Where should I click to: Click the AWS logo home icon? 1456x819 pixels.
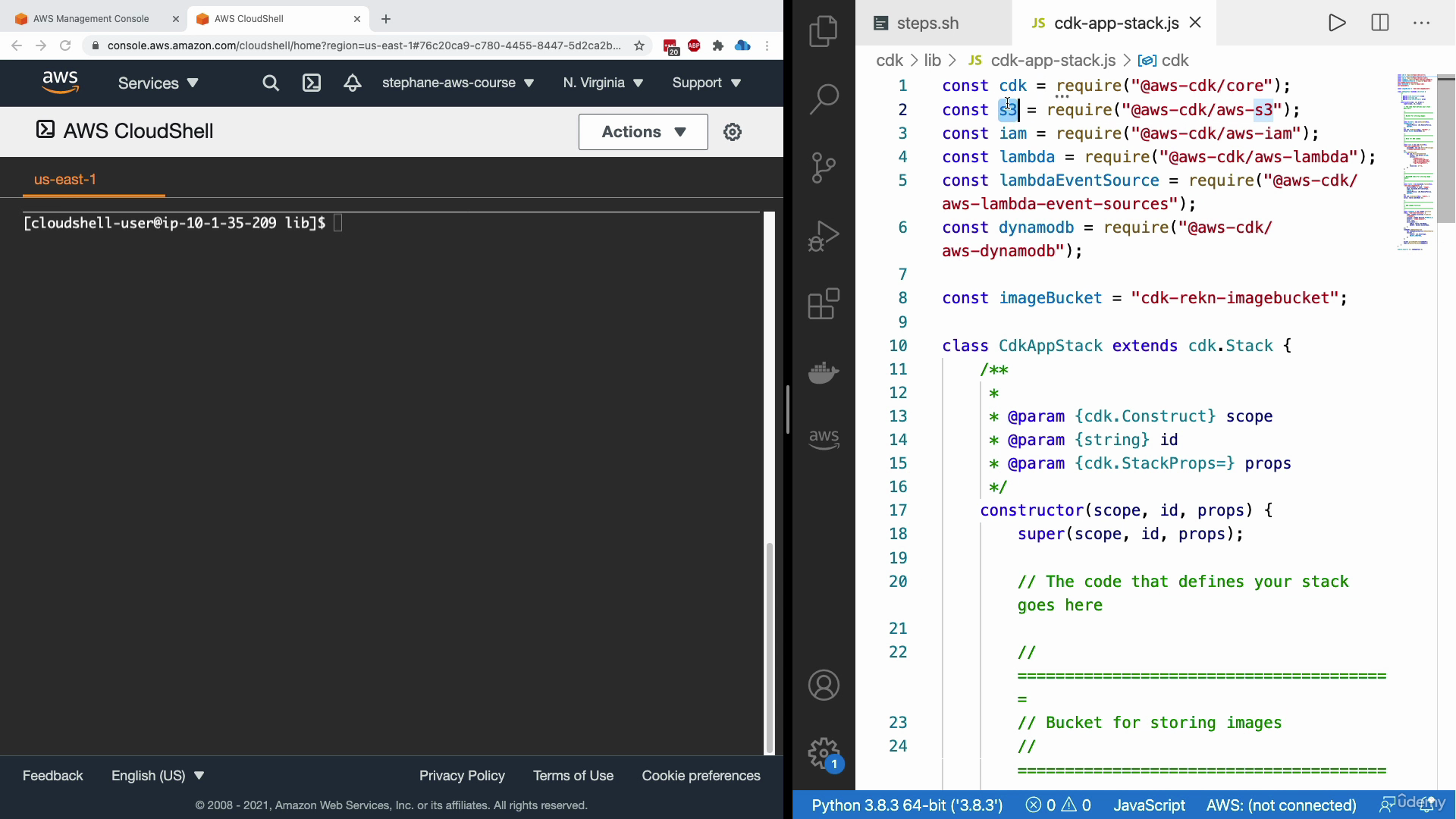[x=60, y=83]
